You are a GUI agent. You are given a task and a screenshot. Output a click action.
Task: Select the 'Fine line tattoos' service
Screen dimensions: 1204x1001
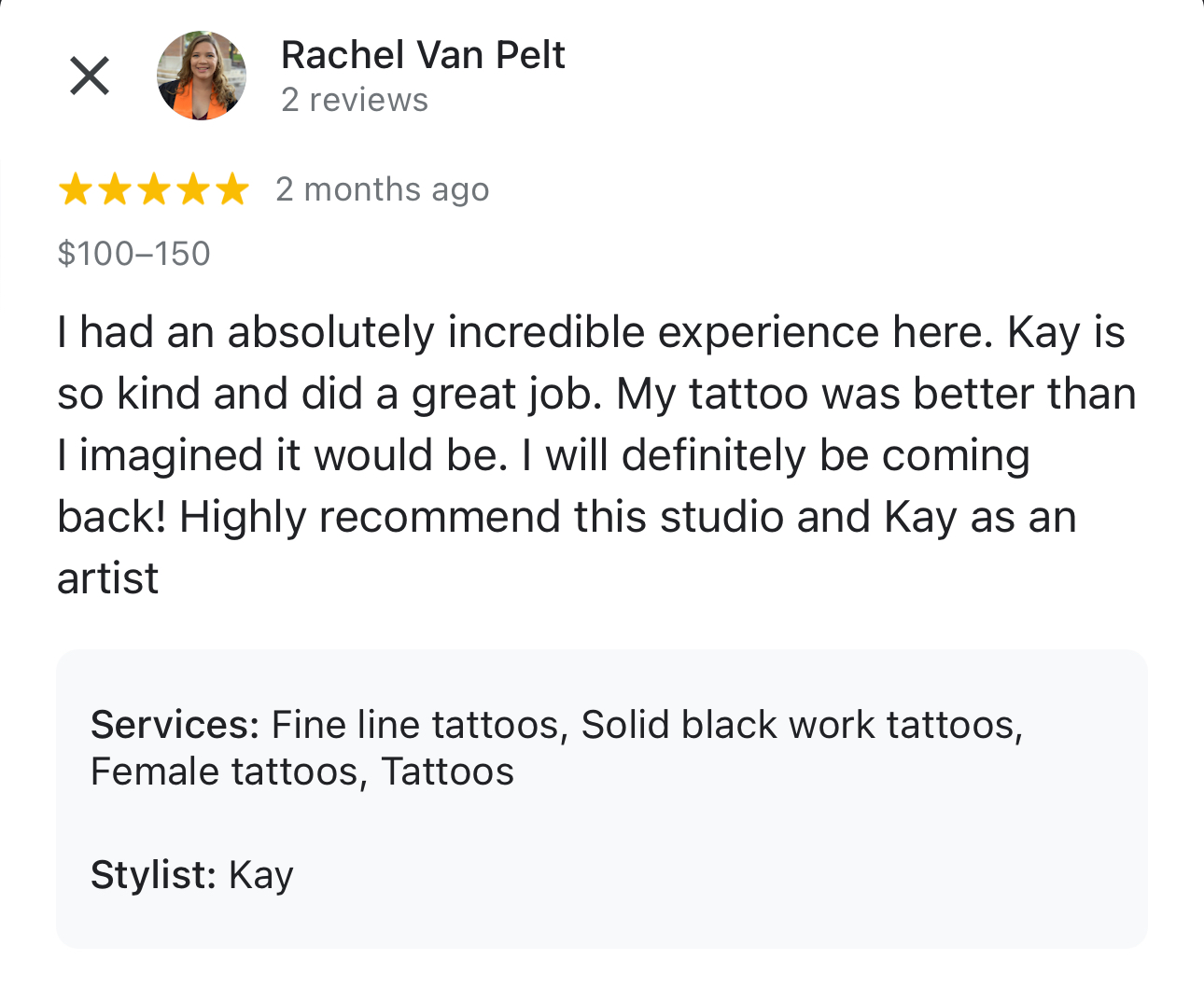pos(416,725)
